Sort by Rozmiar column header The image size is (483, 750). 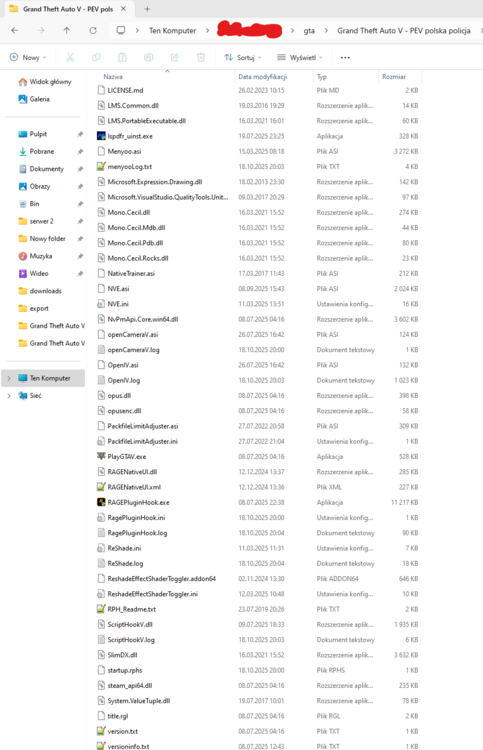click(394, 77)
